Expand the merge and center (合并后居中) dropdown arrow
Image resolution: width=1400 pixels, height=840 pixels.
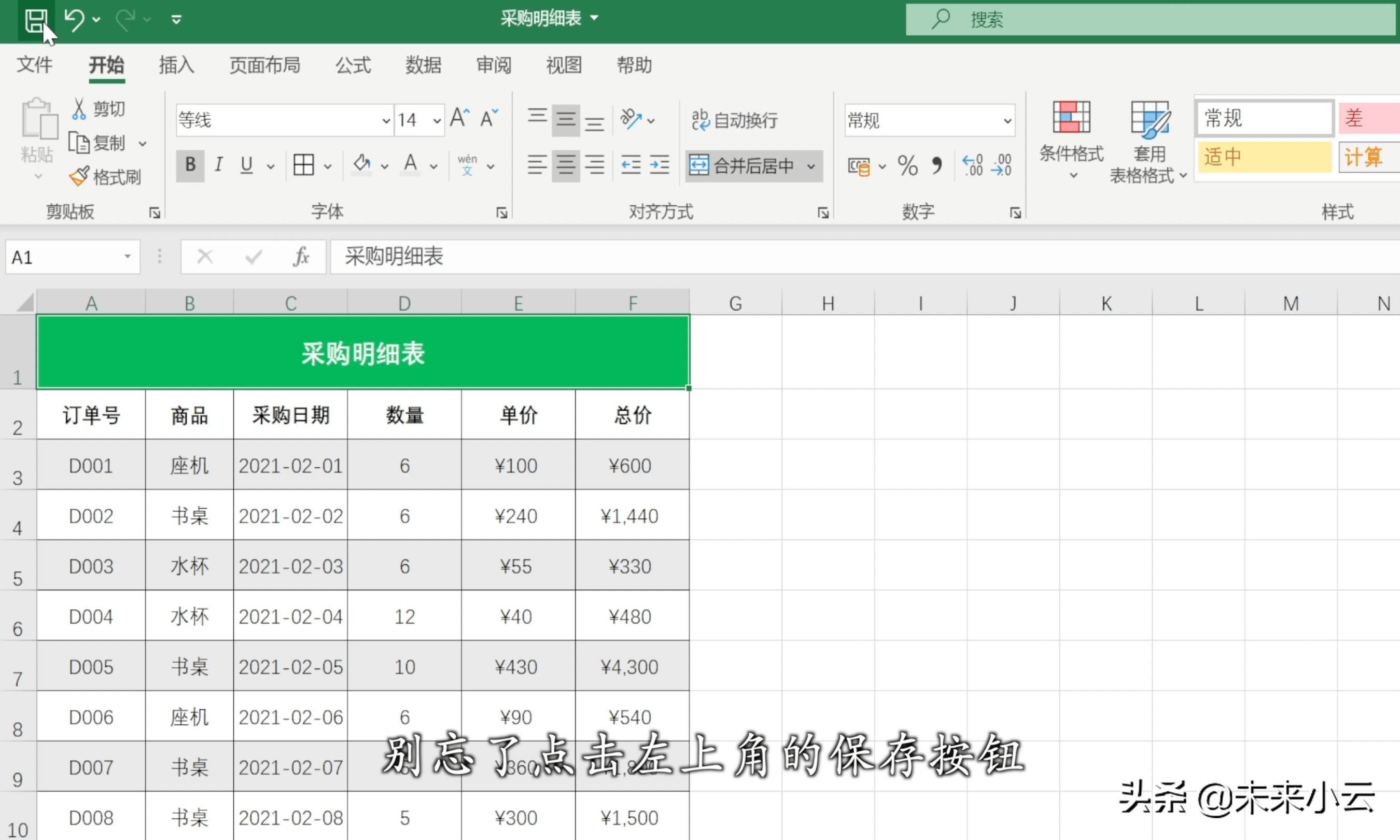[811, 166]
